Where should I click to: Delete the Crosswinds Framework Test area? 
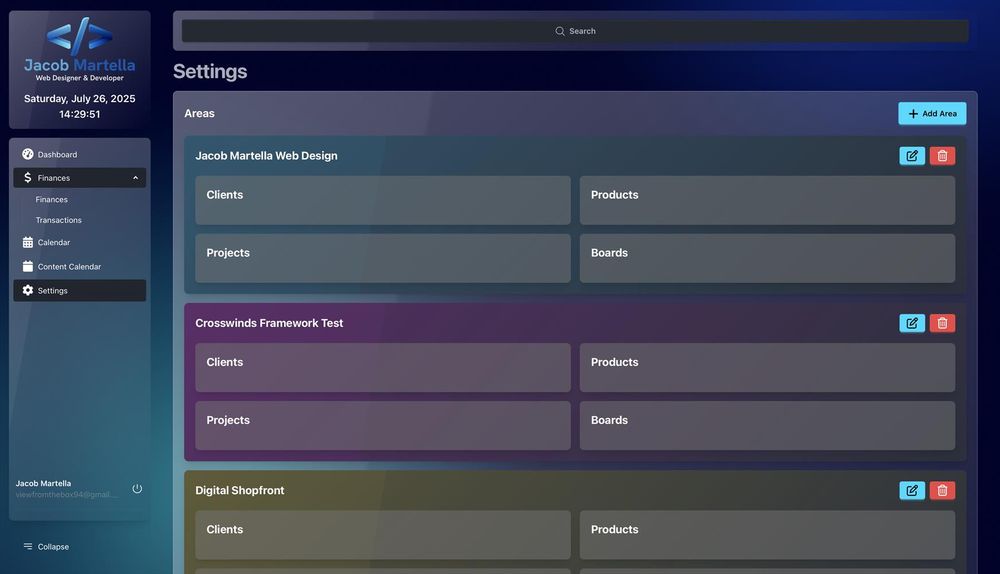942,323
